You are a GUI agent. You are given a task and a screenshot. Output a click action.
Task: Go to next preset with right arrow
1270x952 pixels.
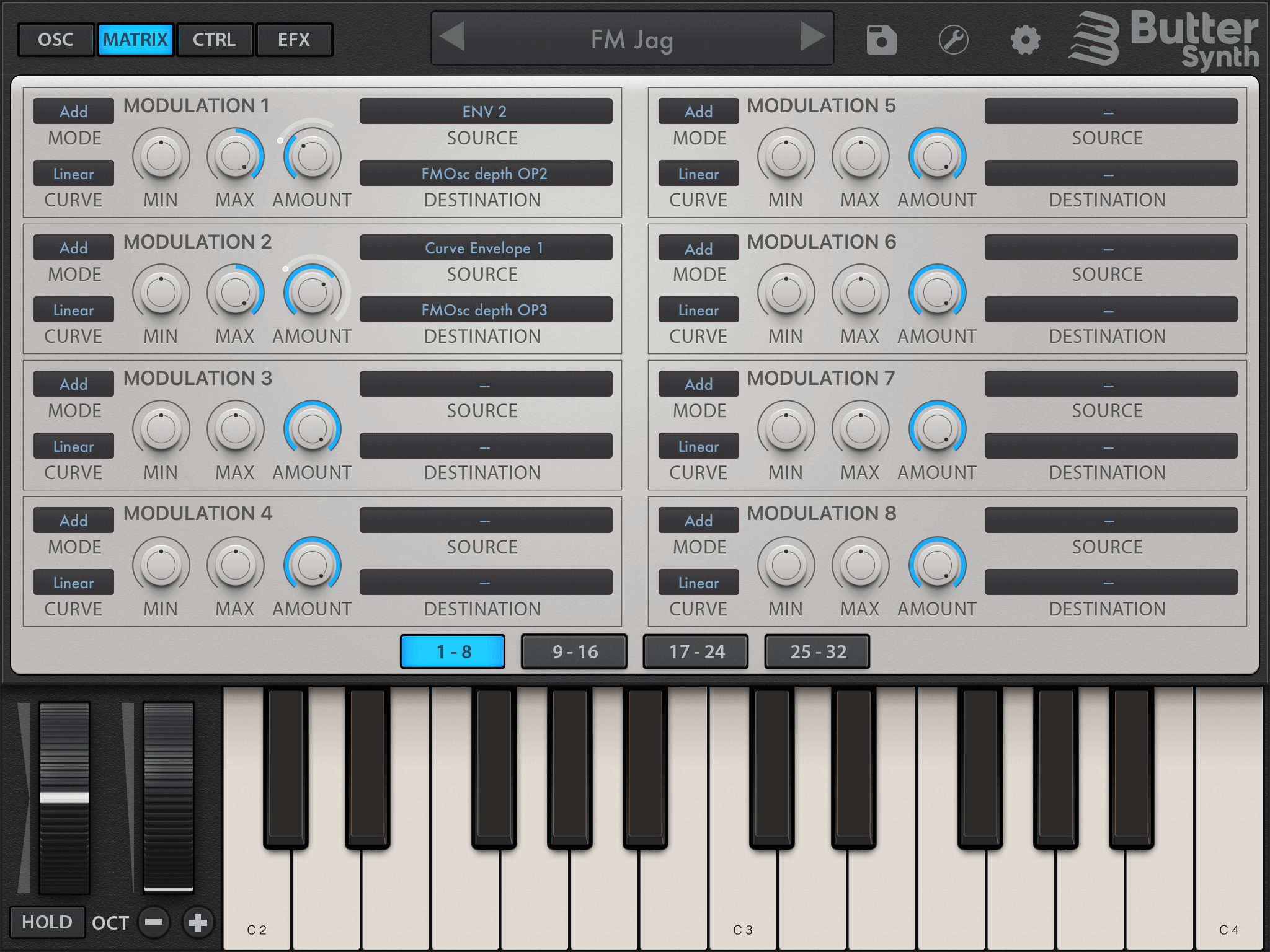pos(812,37)
